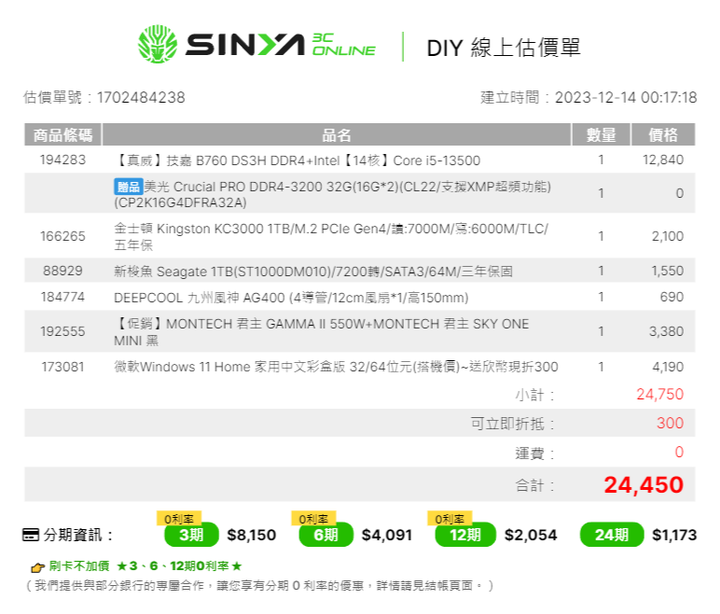Click the 0利率 tag above 3期

point(179,519)
